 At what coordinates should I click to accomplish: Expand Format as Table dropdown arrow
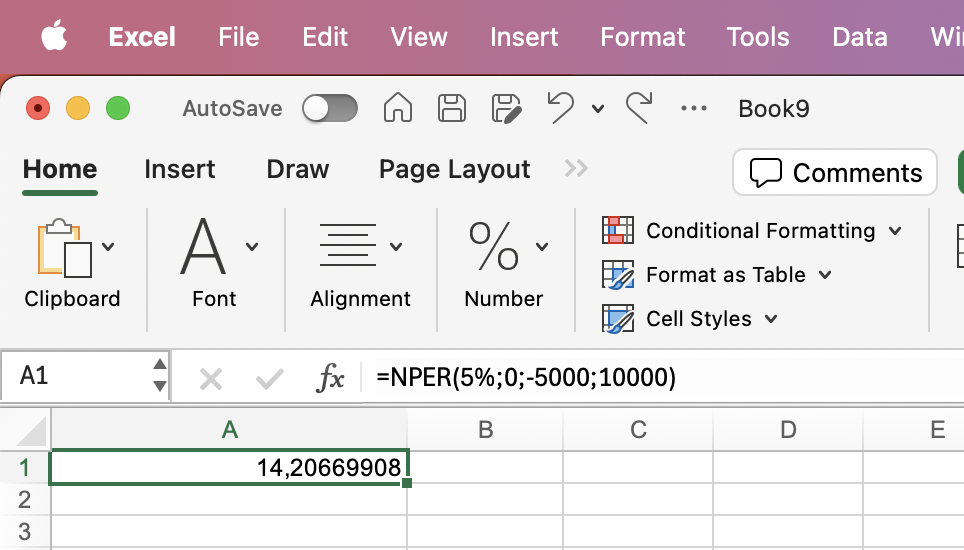tap(825, 275)
